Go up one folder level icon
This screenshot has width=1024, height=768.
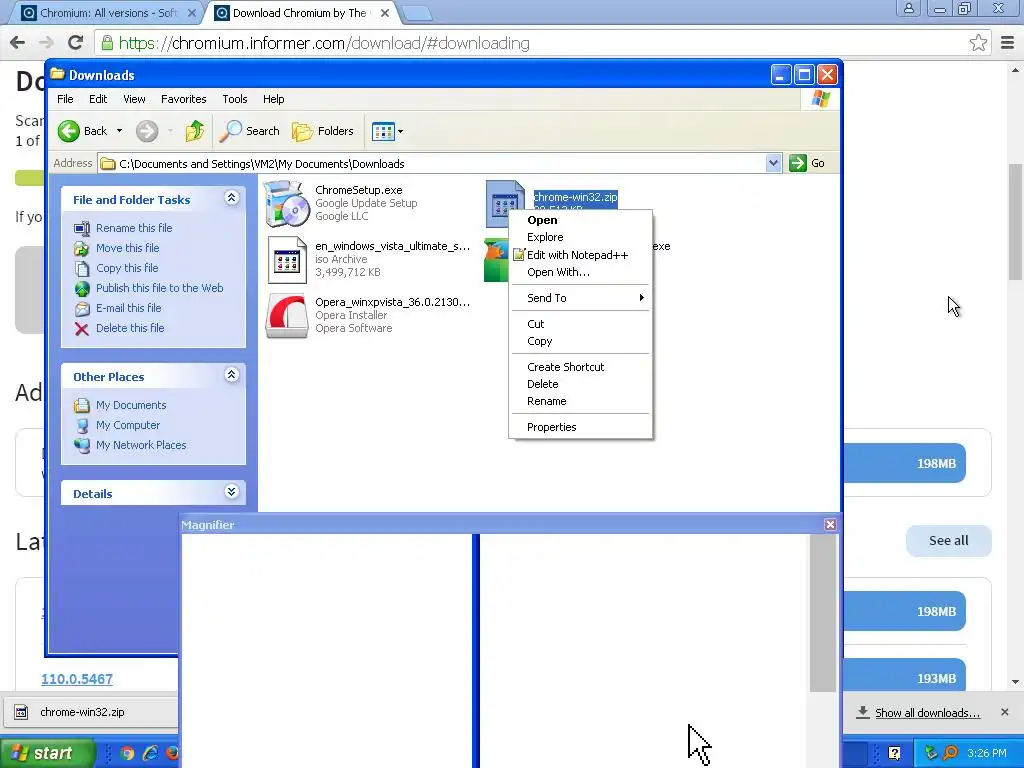pos(195,131)
